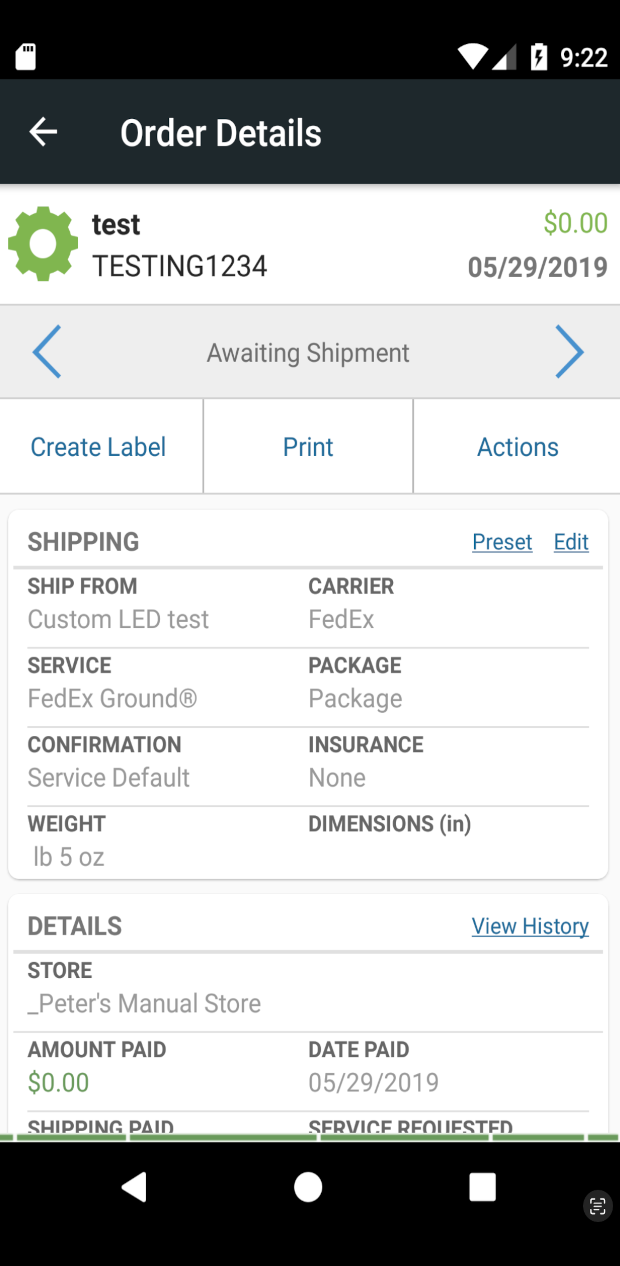The height and width of the screenshot is (1266, 620).
Task: Tap Create Label for this order
Action: [99, 446]
